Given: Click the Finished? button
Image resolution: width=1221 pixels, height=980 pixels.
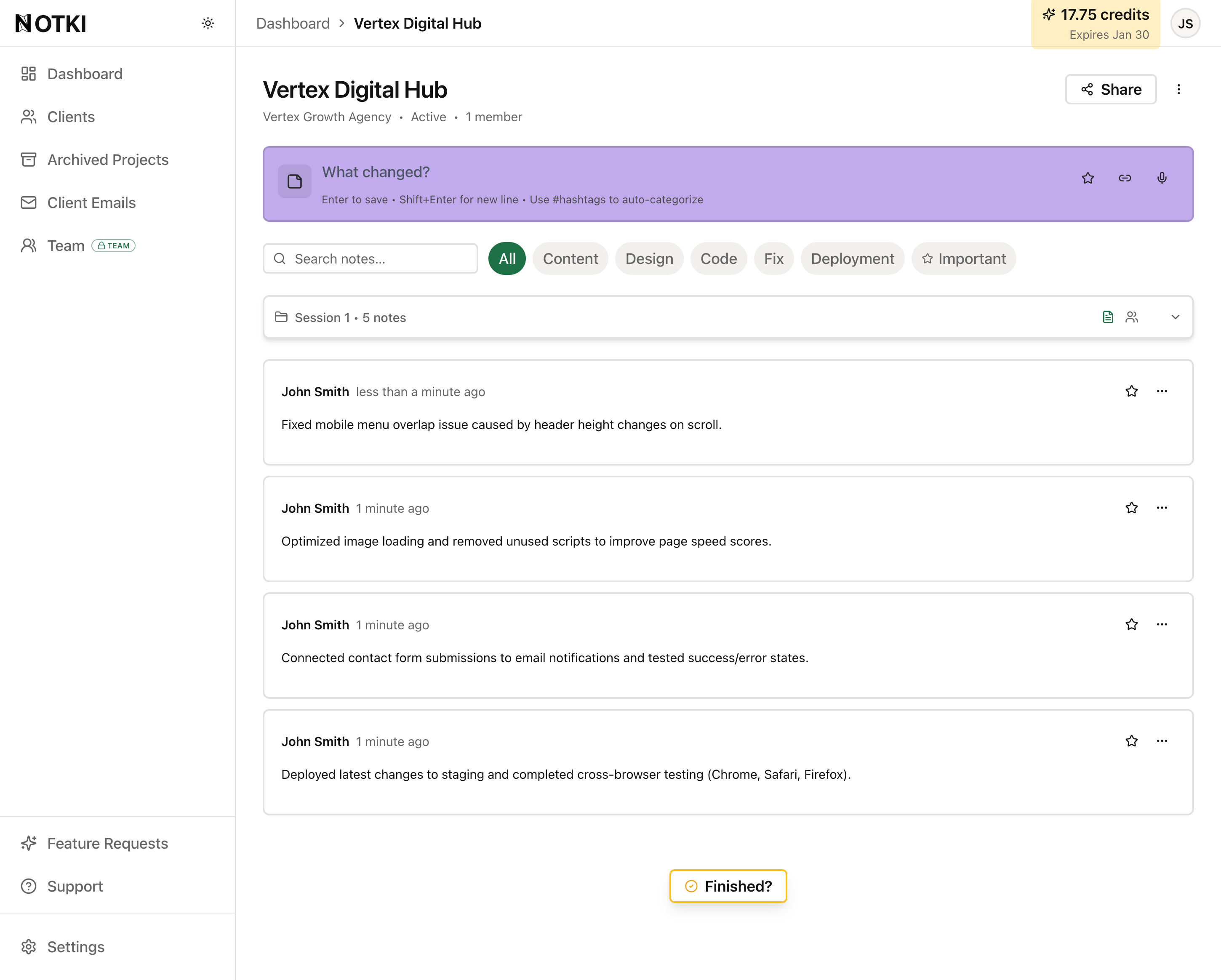Looking at the screenshot, I should (728, 885).
